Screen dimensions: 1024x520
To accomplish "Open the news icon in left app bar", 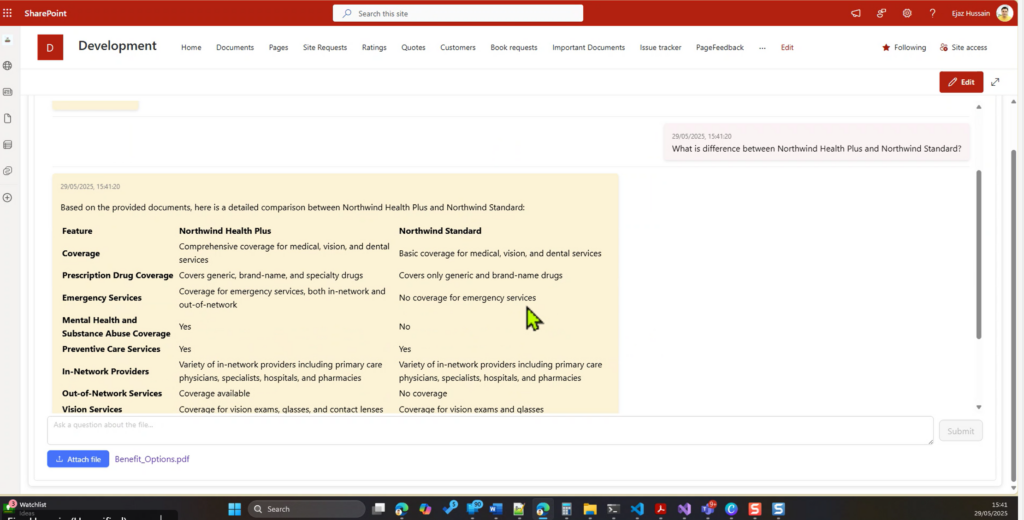I will tap(8, 92).
